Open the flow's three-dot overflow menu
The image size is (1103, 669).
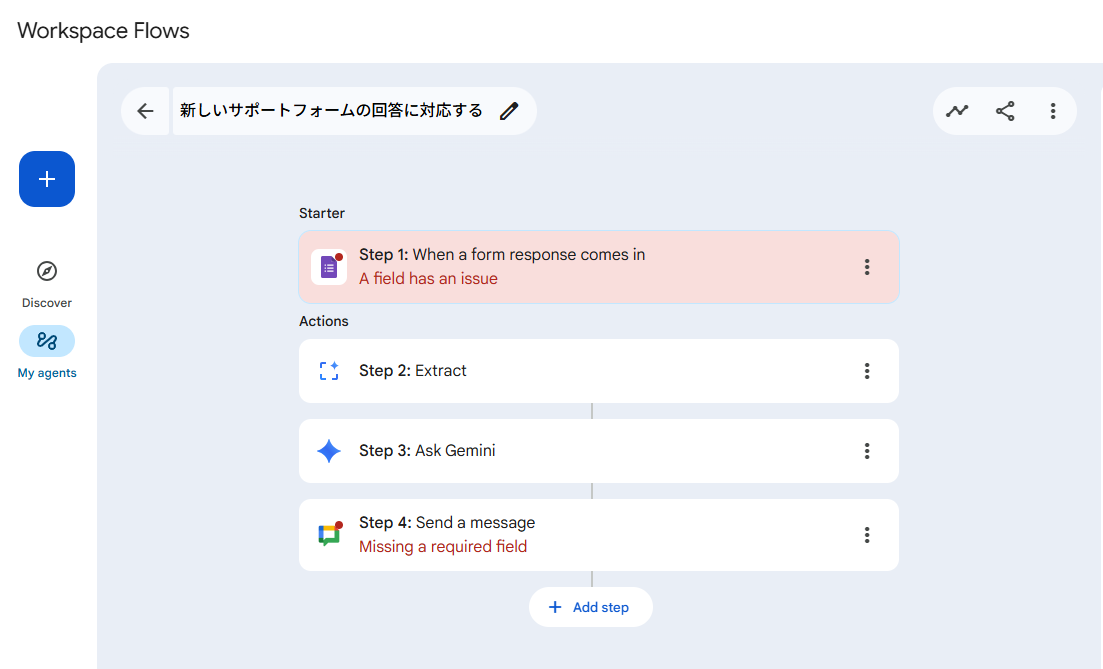1052,111
